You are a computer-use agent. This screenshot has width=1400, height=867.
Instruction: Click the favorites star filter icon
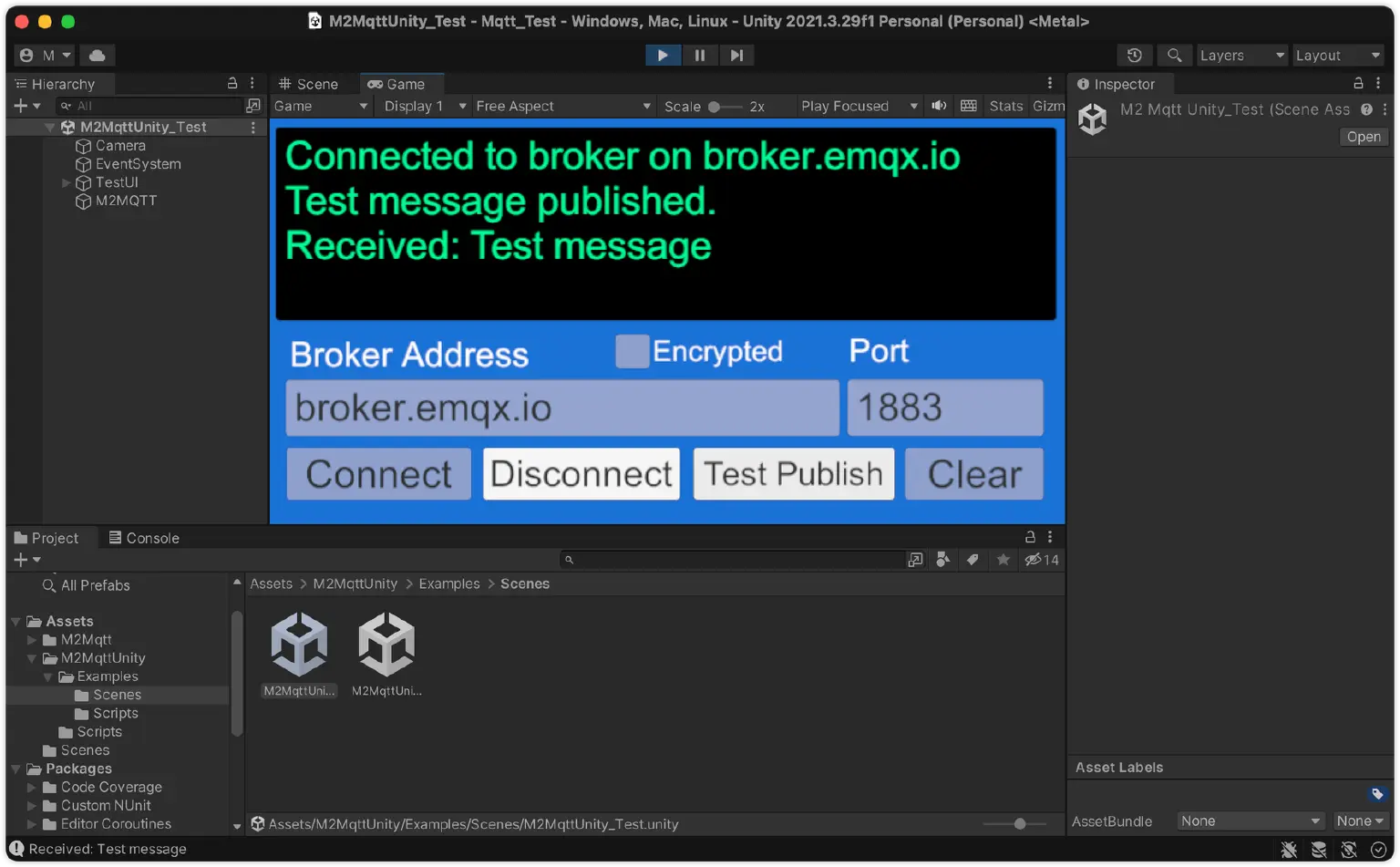1003,560
